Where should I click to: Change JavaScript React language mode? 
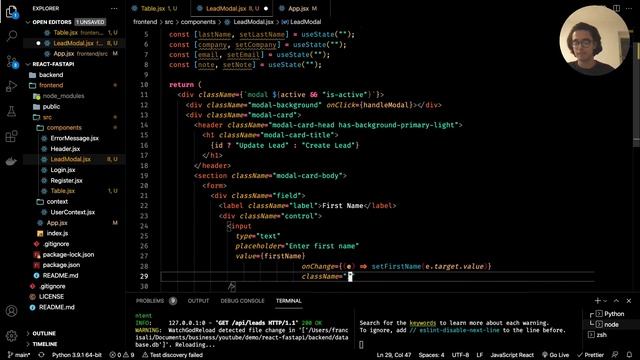point(512,355)
